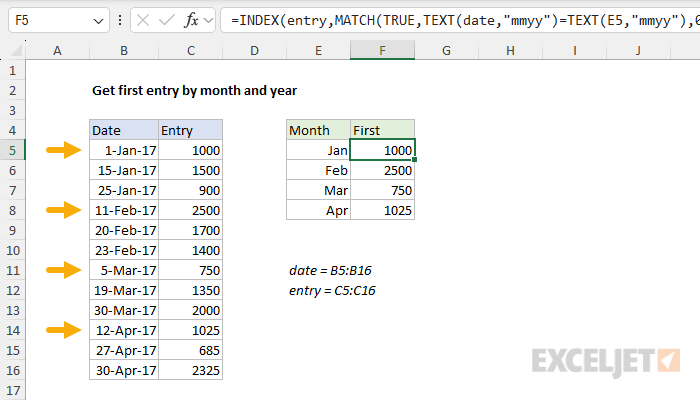Click entry value 1700
Viewport: 700px width, 400px height.
click(191, 230)
